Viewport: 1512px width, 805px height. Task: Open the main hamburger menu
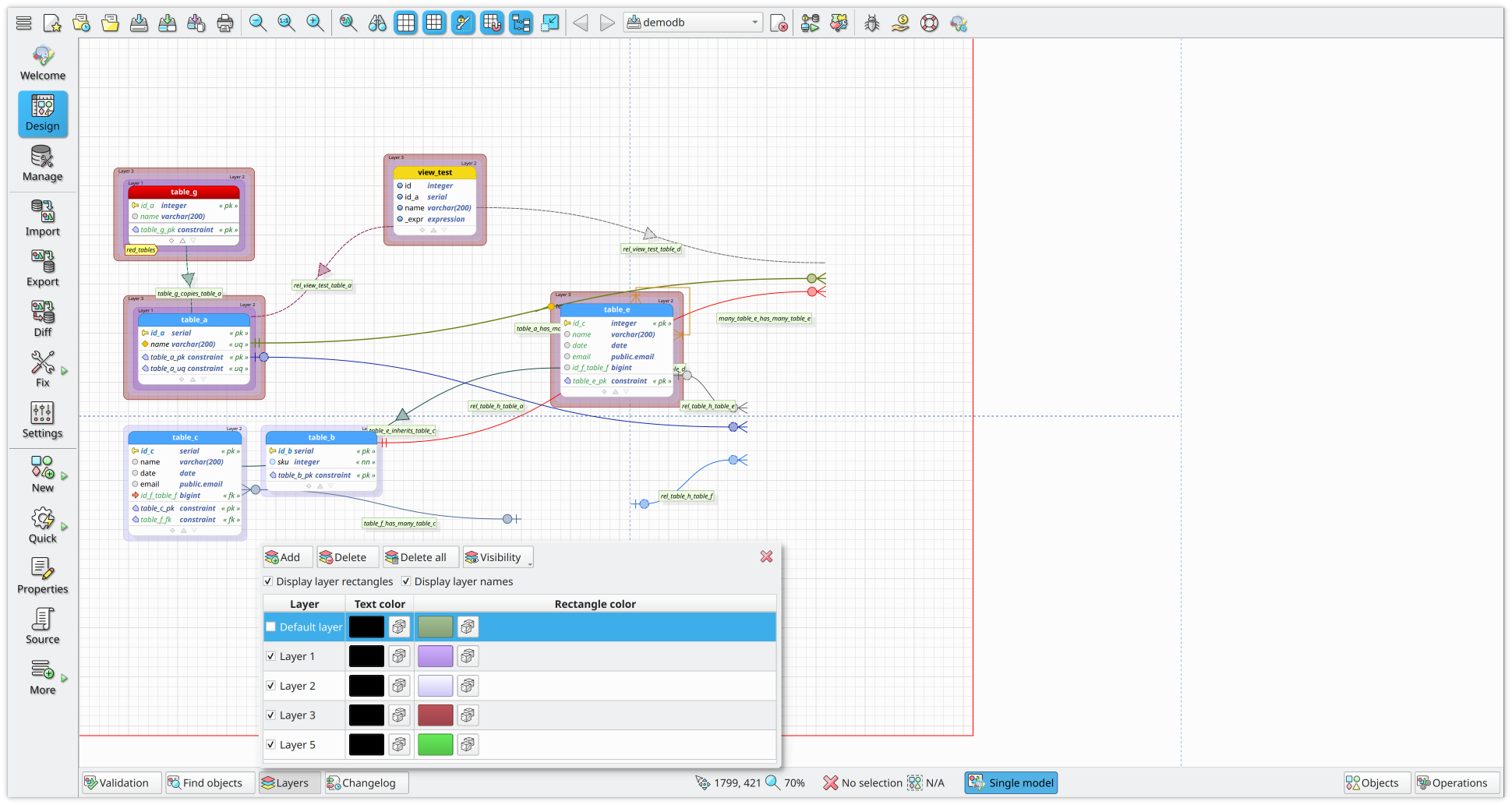tap(24, 23)
